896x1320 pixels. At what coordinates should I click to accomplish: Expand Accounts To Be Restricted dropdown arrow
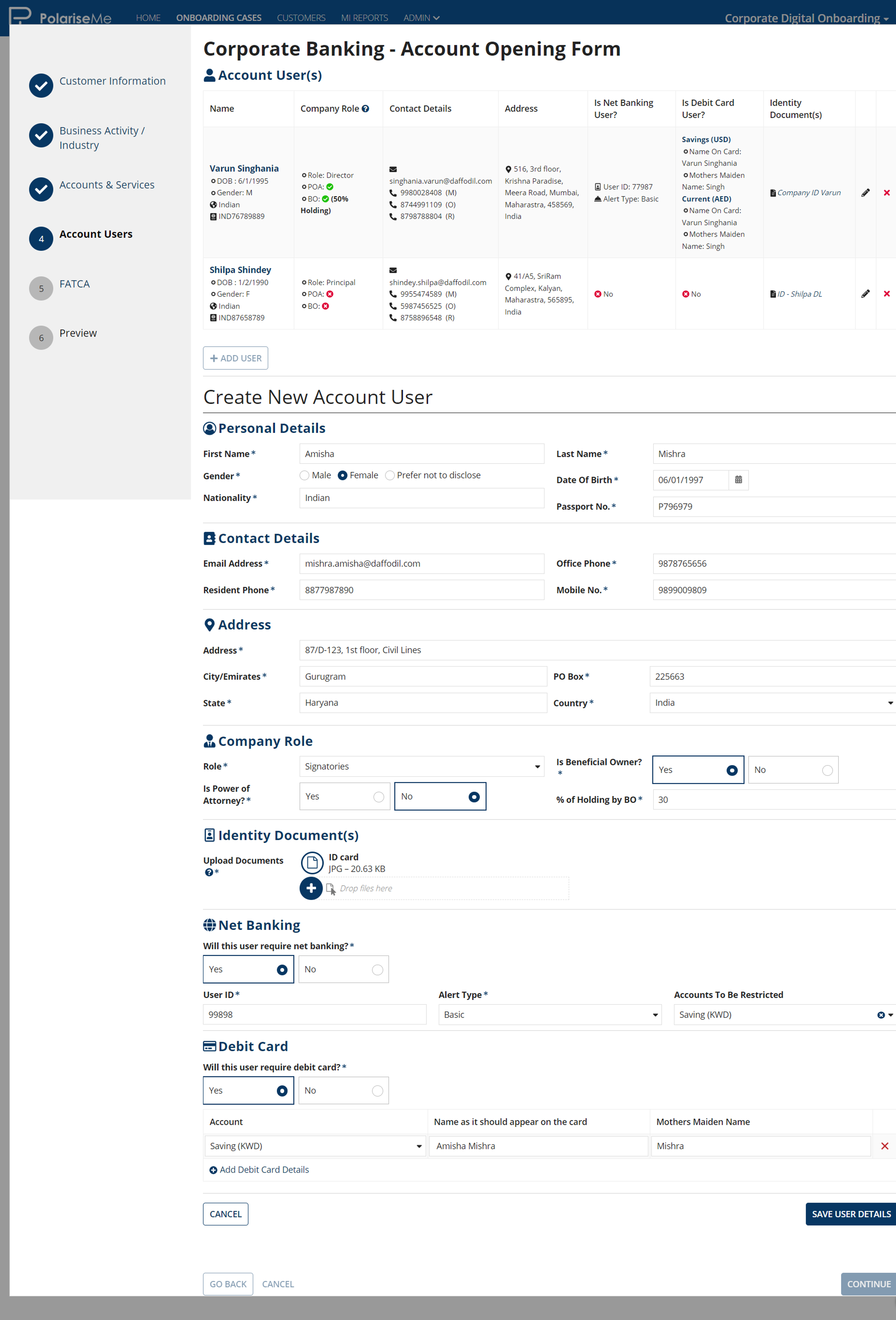(890, 1015)
